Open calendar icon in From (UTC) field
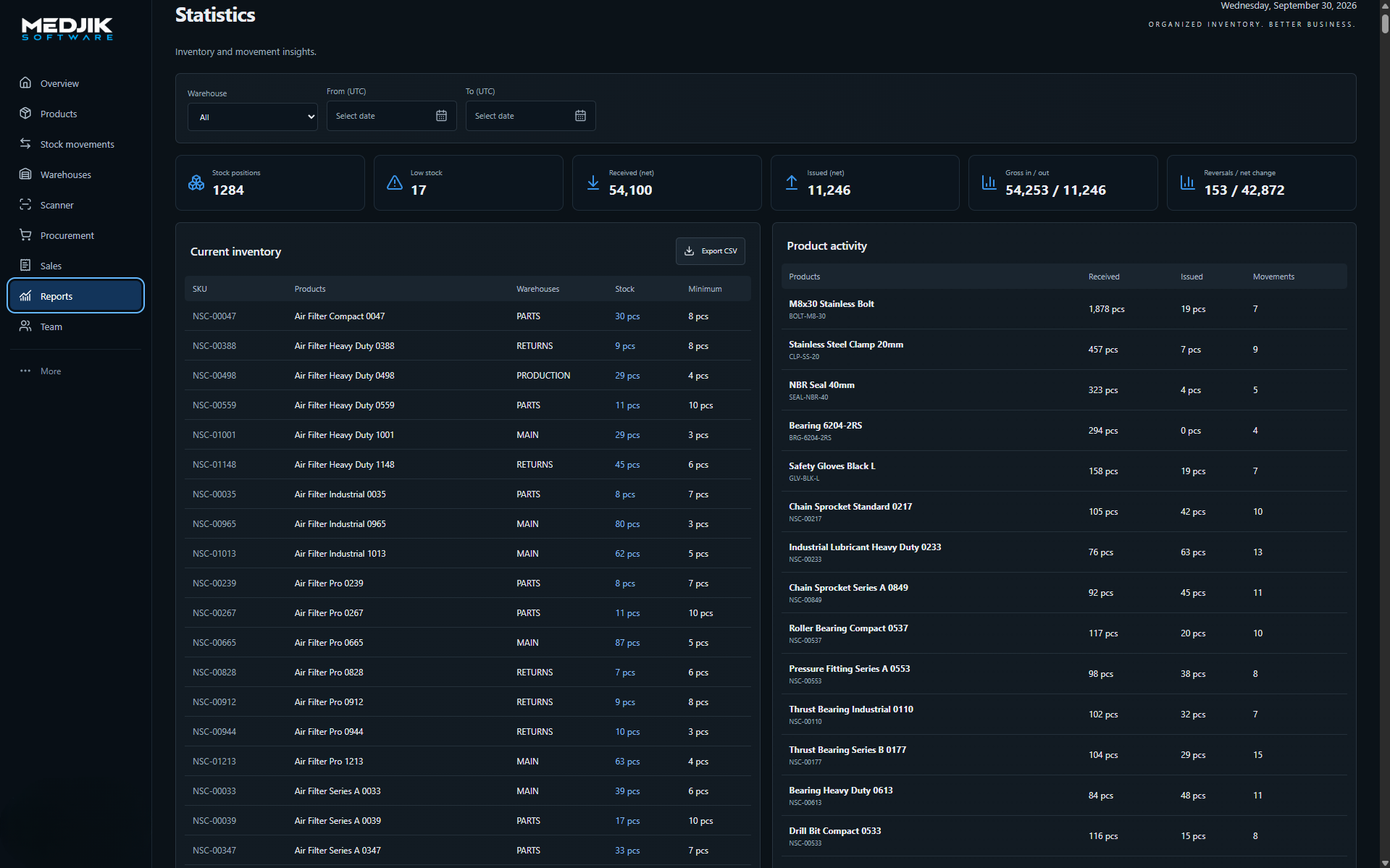The width and height of the screenshot is (1390, 868). point(441,116)
